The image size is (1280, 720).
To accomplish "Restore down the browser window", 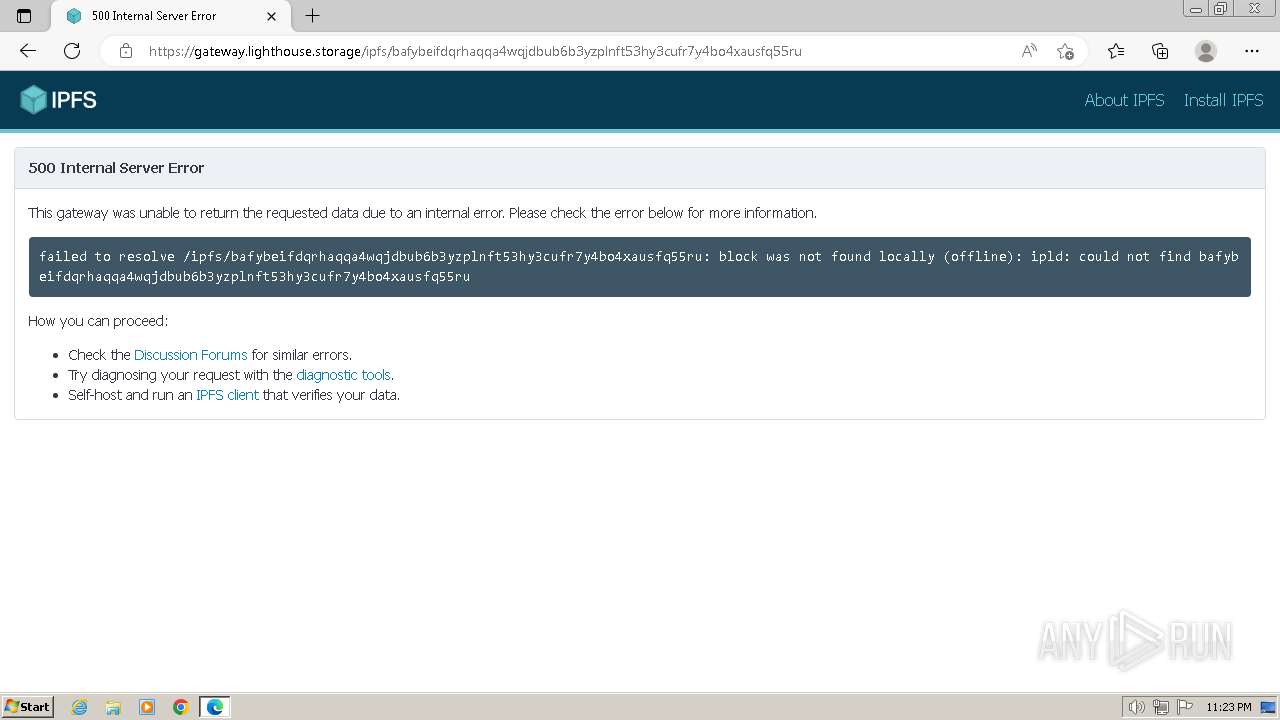I will click(1221, 8).
